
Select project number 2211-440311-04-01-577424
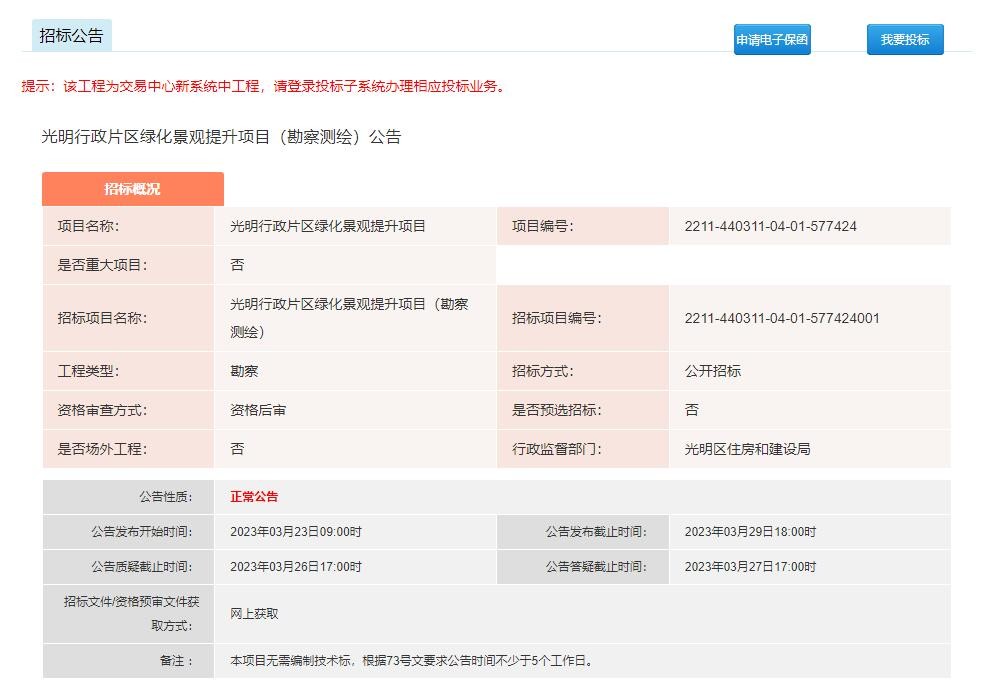[770, 226]
